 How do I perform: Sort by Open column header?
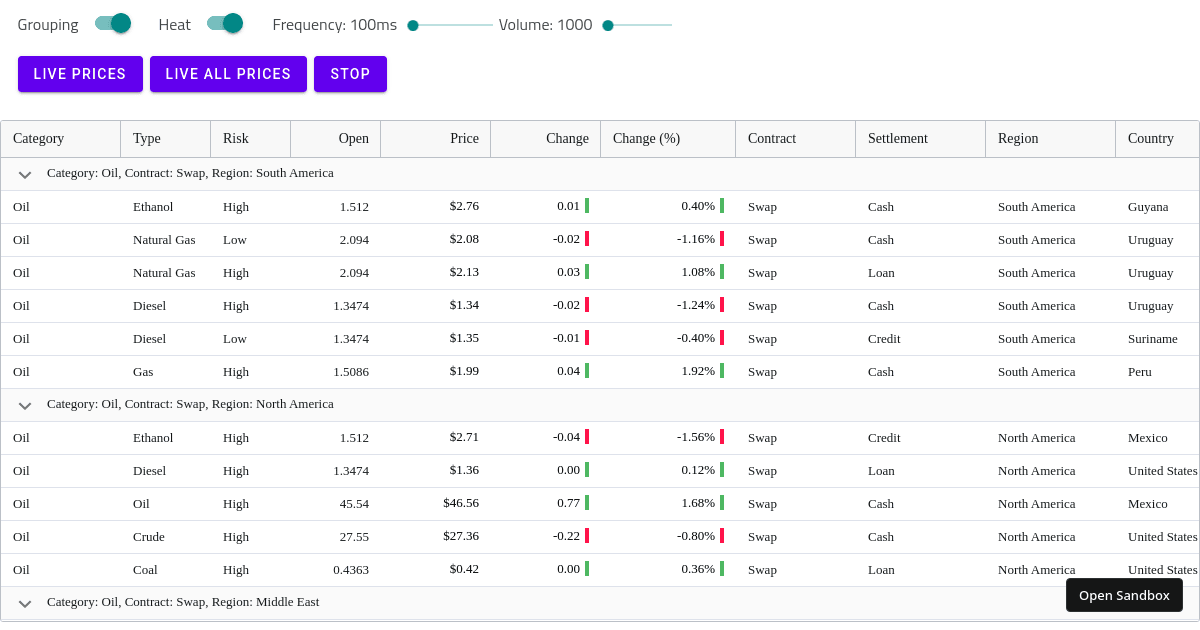[336, 139]
